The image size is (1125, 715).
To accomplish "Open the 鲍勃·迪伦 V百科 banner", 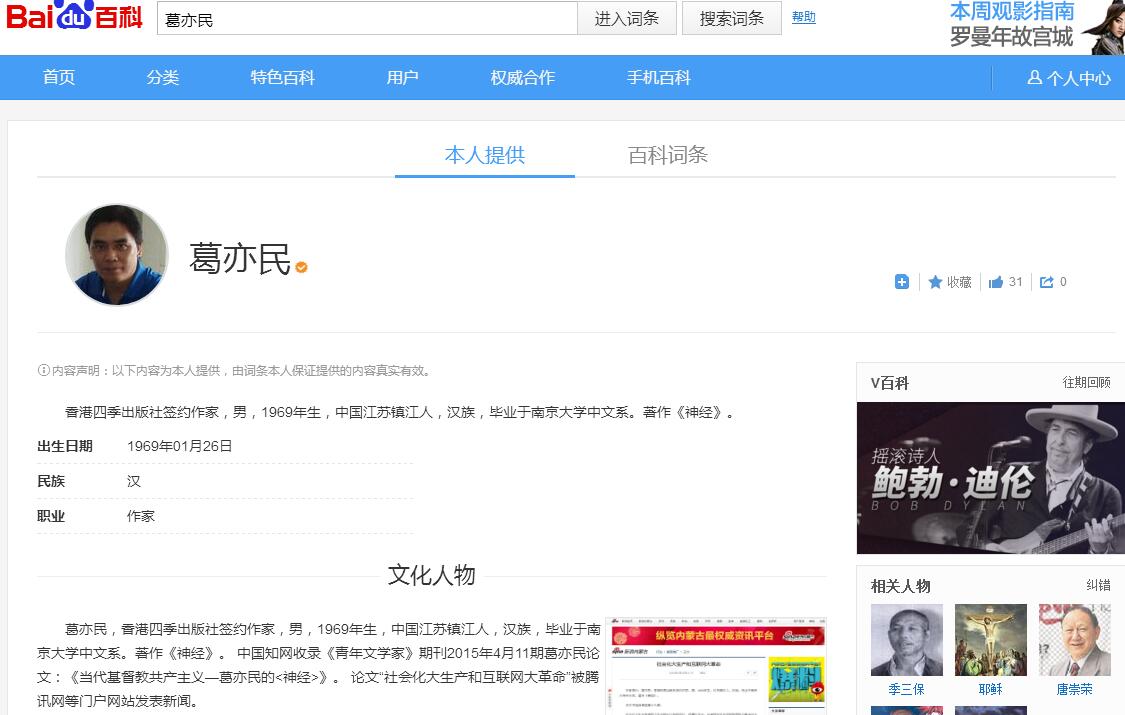I will point(990,478).
